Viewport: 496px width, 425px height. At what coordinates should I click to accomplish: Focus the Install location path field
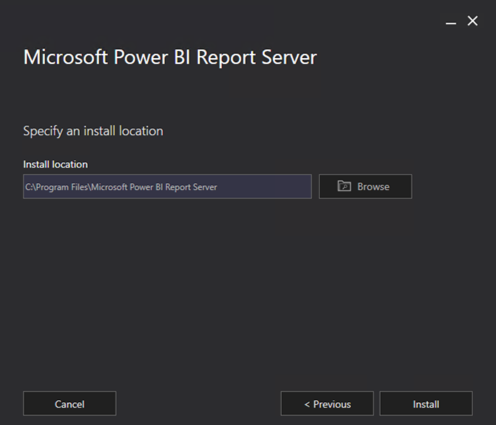point(167,186)
